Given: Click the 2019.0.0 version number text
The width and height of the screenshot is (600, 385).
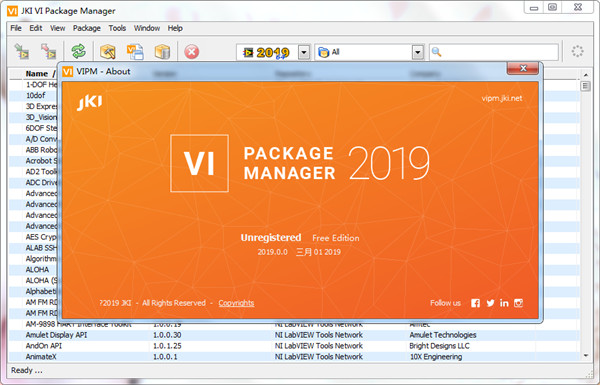Looking at the screenshot, I should 272,252.
